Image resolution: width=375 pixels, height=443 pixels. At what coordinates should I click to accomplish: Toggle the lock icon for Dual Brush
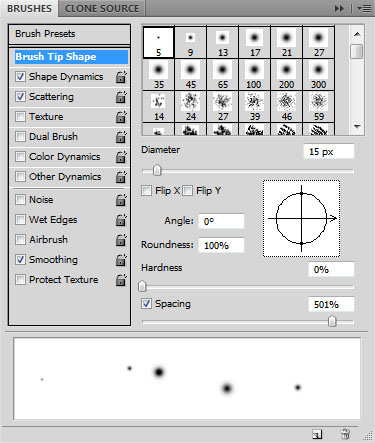click(x=121, y=137)
